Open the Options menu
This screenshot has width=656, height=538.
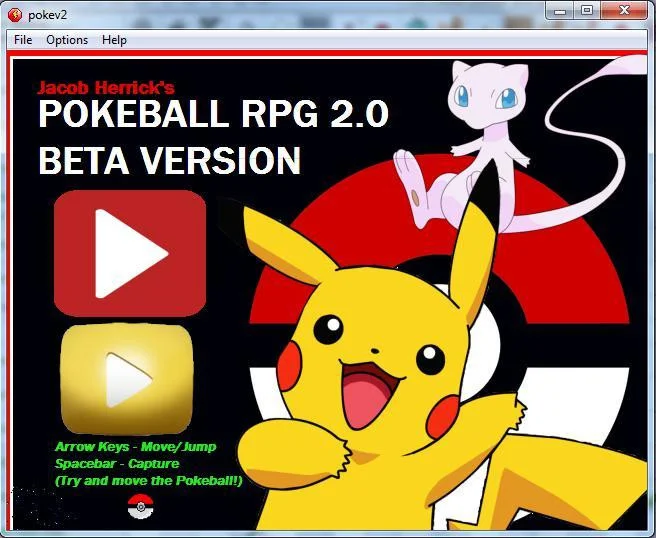[x=67, y=40]
